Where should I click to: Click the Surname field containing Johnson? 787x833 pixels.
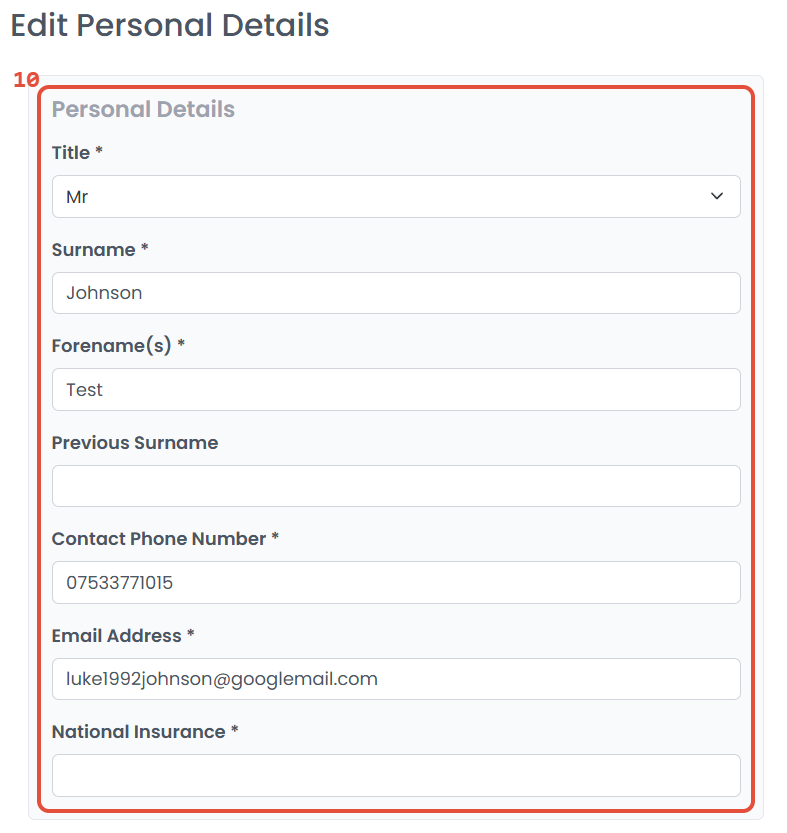(x=395, y=293)
